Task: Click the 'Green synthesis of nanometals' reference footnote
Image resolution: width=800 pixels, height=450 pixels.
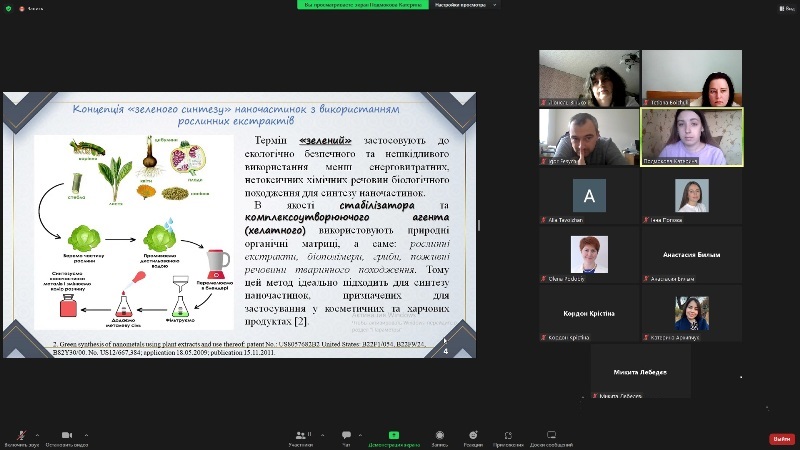Action: (239, 348)
